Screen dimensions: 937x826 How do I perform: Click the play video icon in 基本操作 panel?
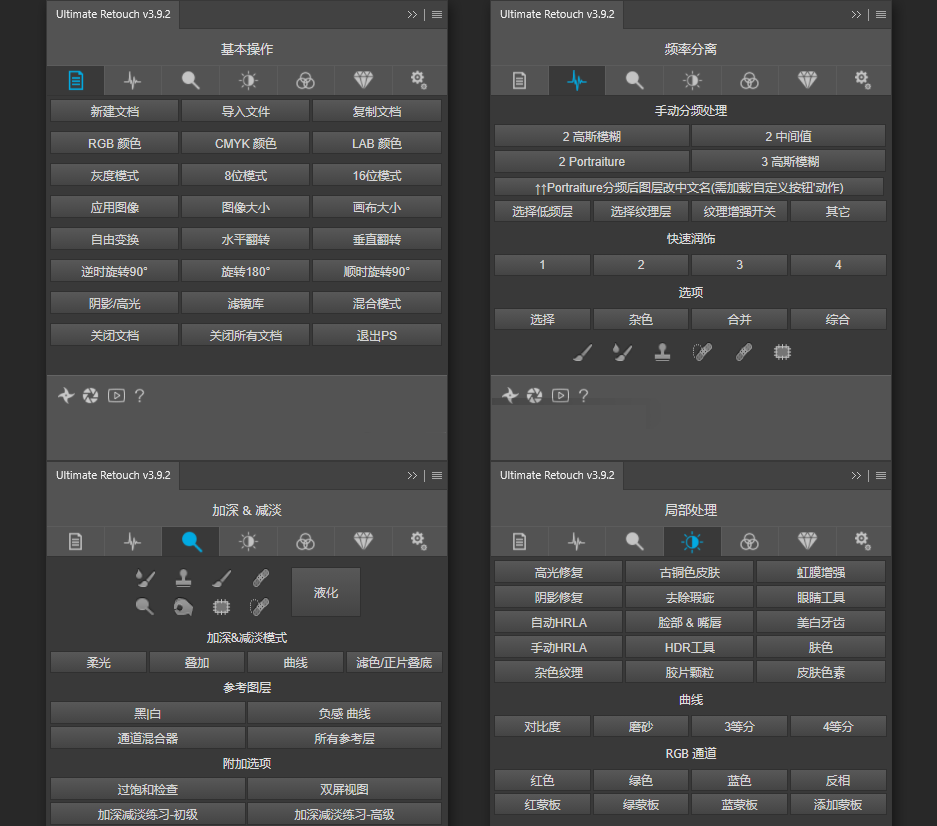click(116, 395)
